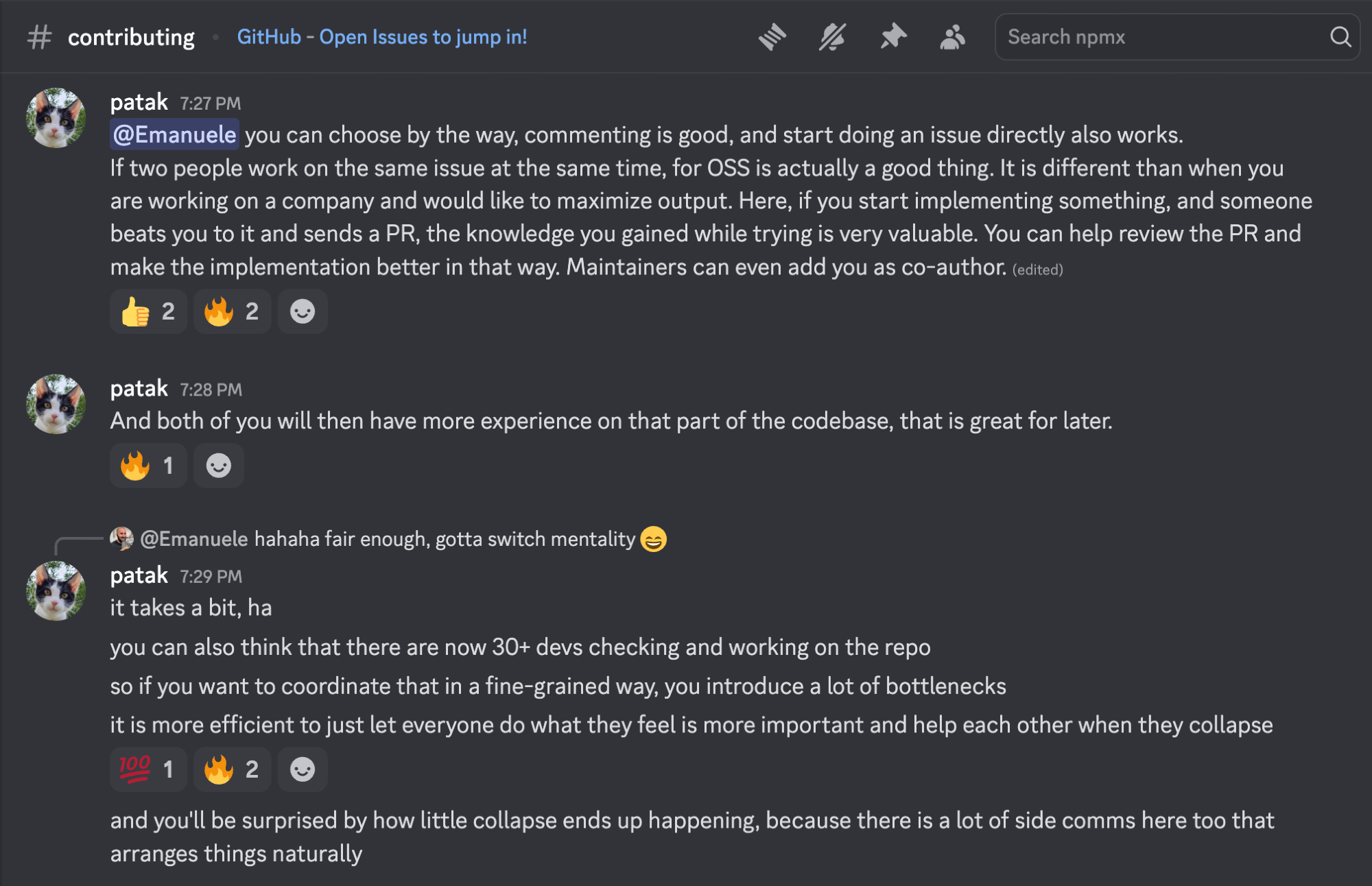Add reaction next to the 100 emoji
The width and height of the screenshot is (1372, 886).
[x=303, y=769]
